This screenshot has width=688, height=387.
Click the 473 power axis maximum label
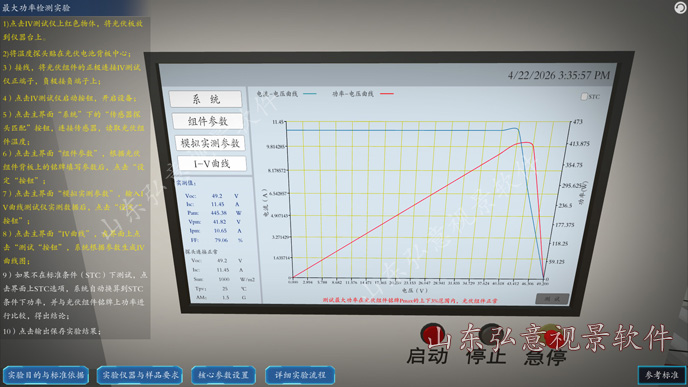tap(577, 122)
